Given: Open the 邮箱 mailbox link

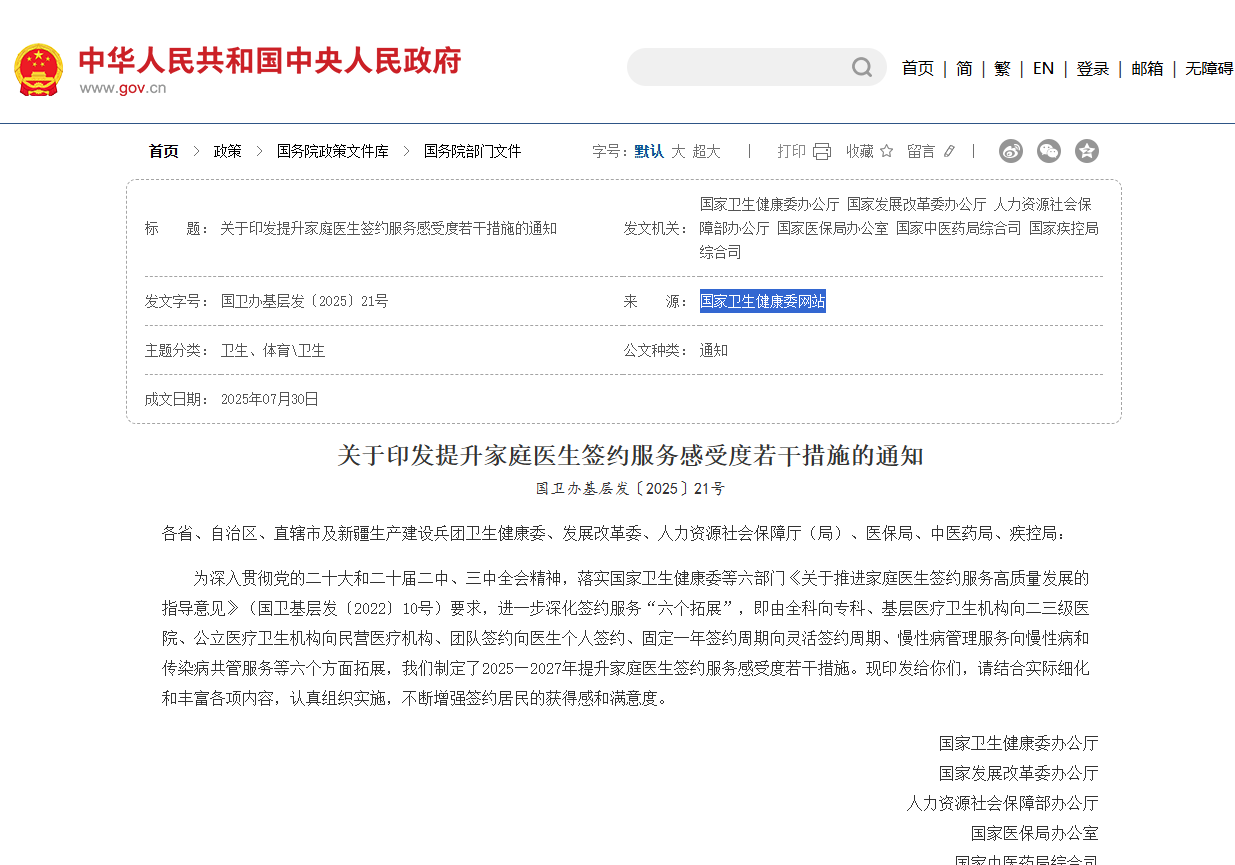Looking at the screenshot, I should tap(1146, 68).
